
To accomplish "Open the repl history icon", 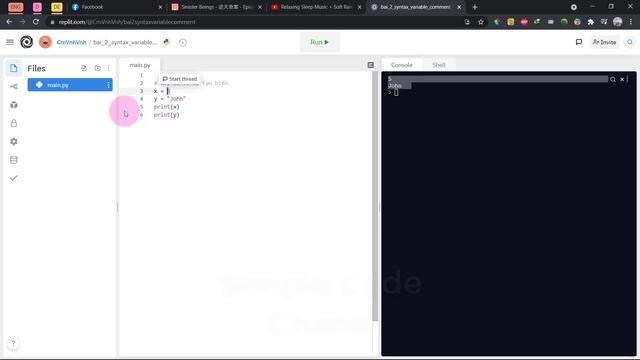I will pyautogui.click(x=182, y=42).
